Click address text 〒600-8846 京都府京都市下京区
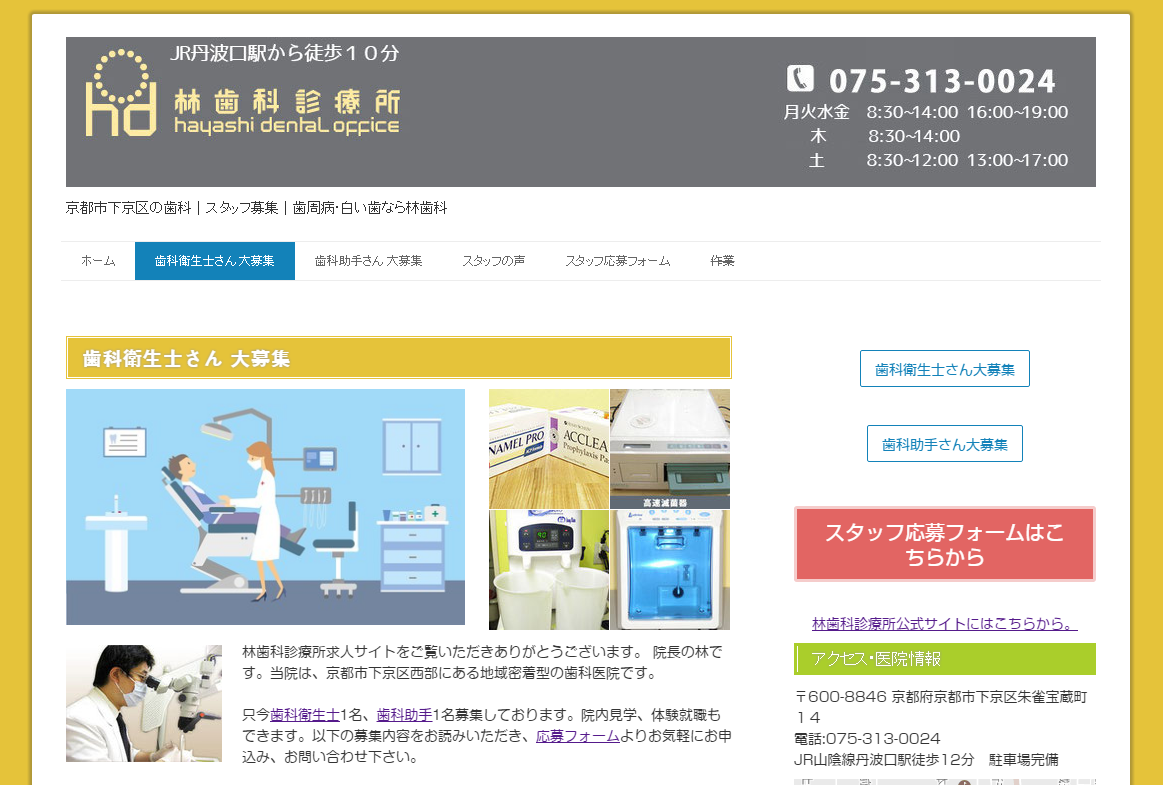The height and width of the screenshot is (785, 1163). click(x=940, y=707)
